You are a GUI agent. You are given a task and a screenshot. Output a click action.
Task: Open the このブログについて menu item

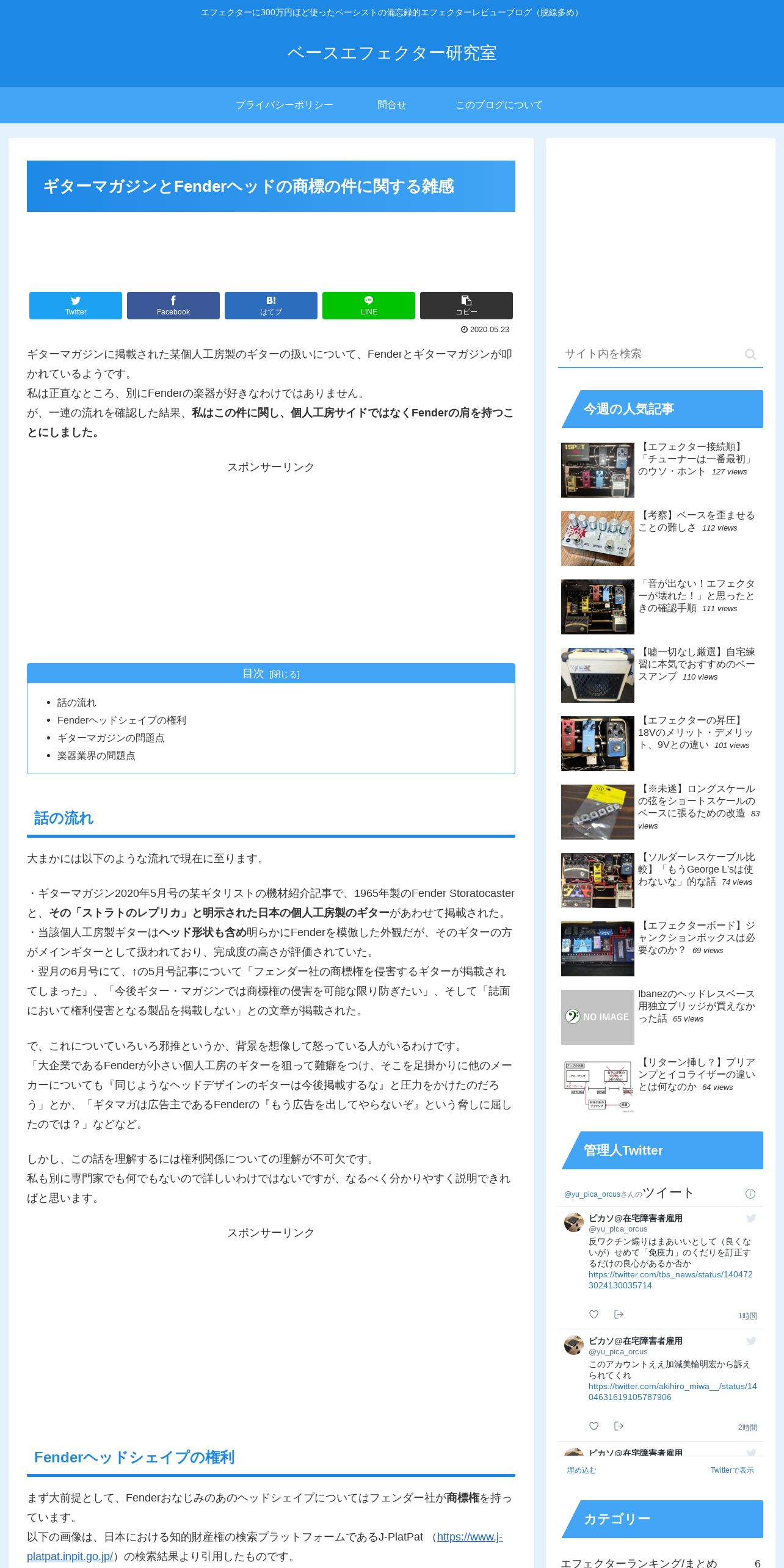click(499, 105)
